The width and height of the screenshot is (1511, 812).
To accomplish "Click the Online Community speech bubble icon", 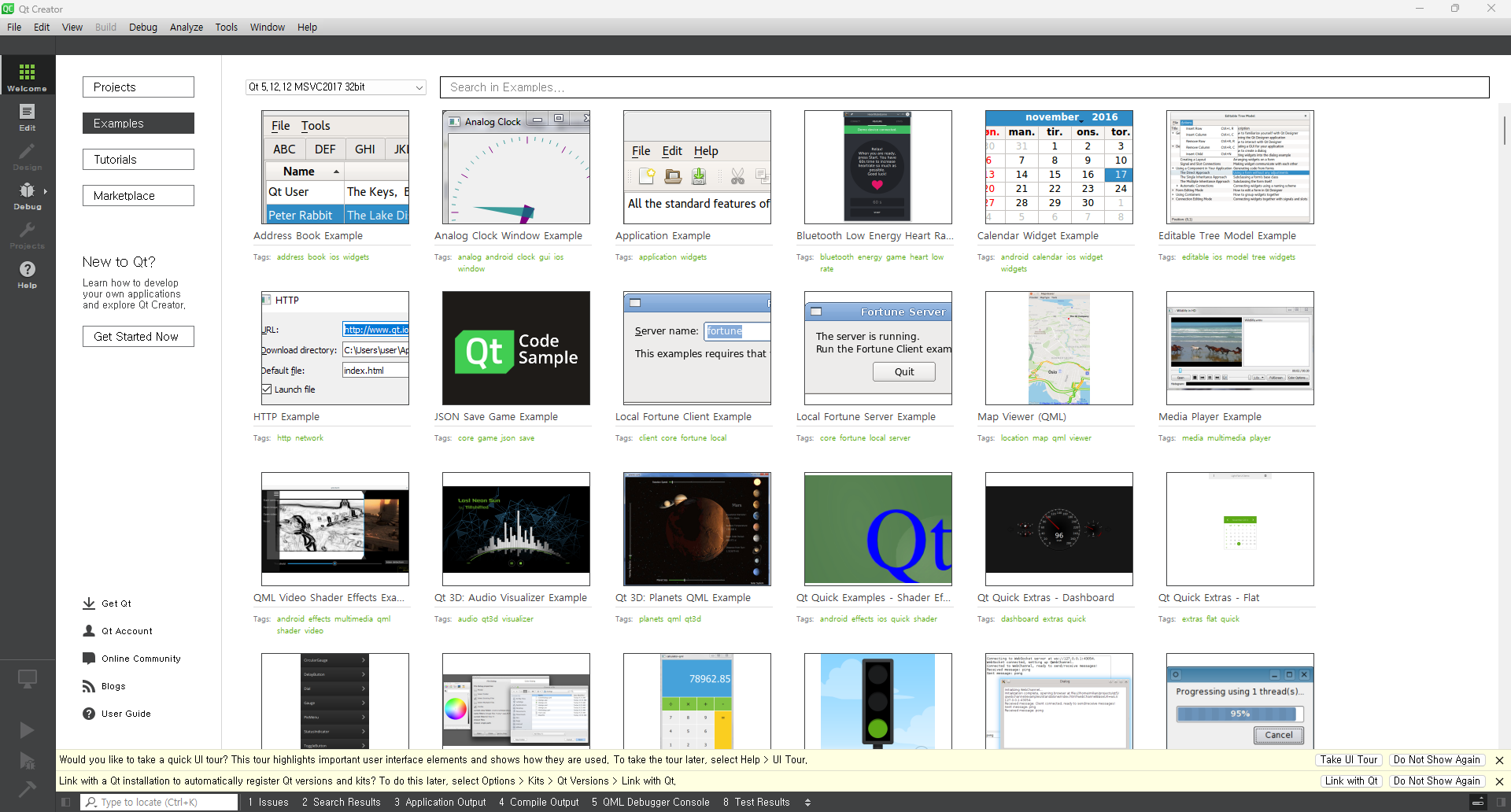I will click(x=89, y=659).
